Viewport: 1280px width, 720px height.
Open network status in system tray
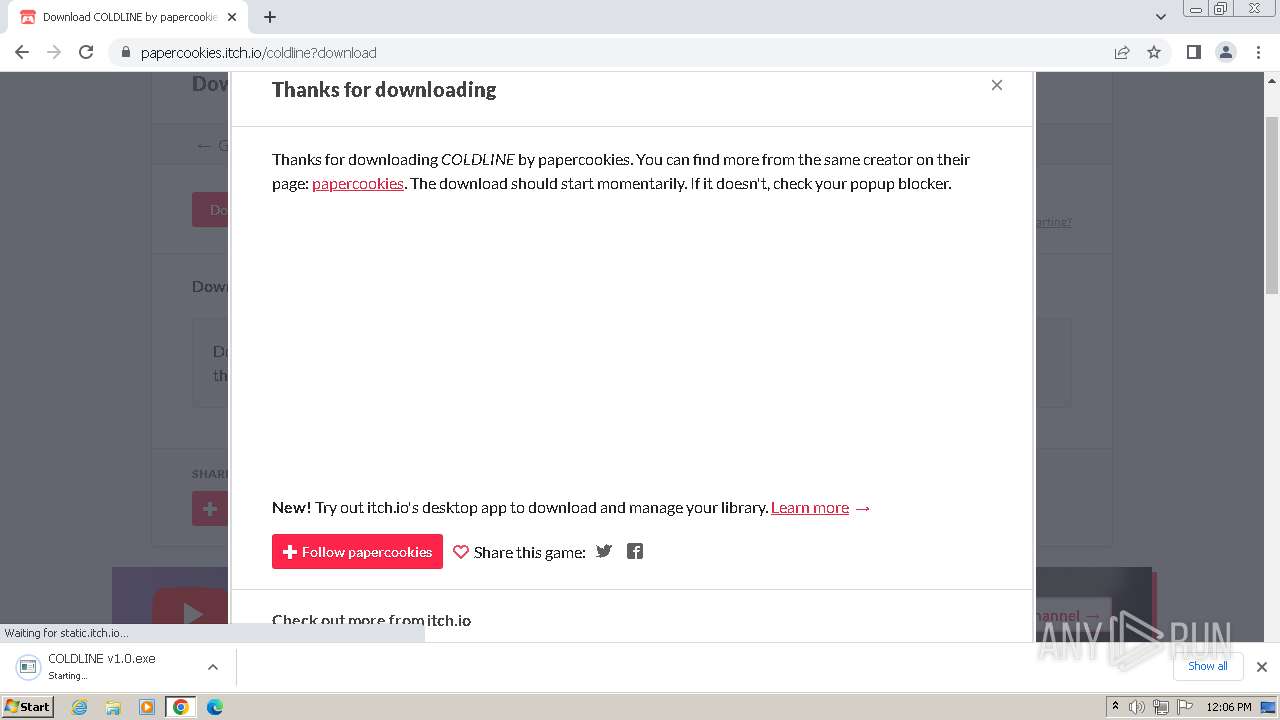click(1161, 707)
